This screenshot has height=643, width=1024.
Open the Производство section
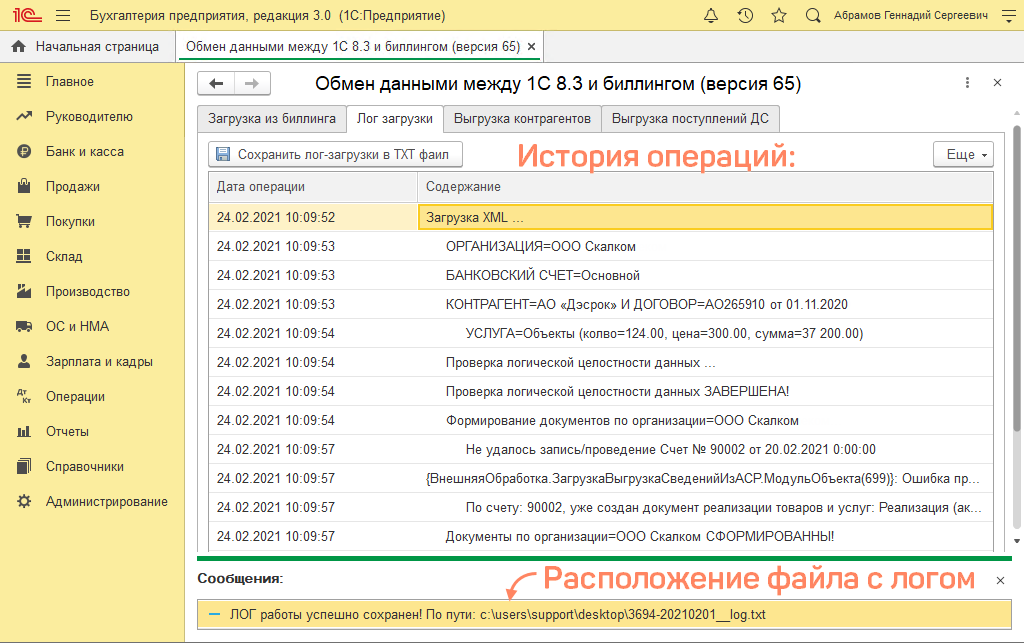pos(88,292)
